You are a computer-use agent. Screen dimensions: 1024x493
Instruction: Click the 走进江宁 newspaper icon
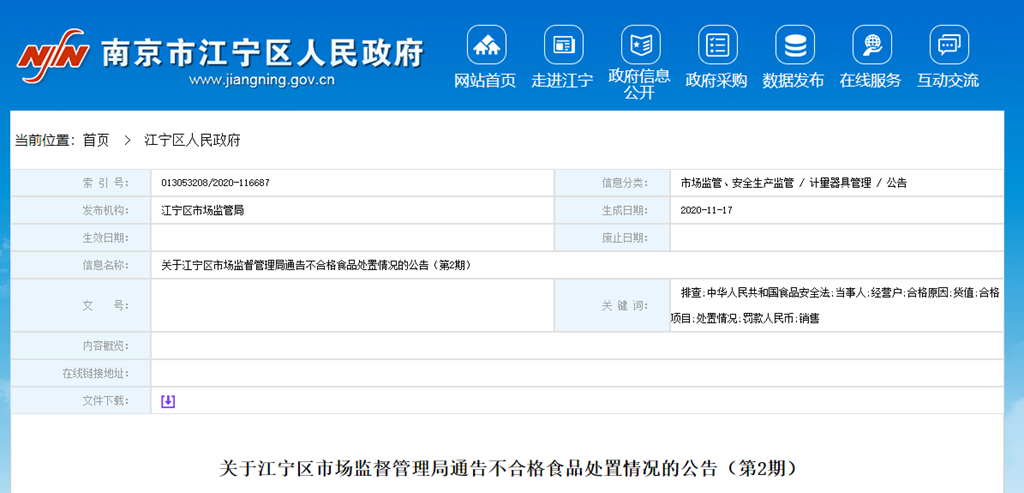pyautogui.click(x=563, y=45)
